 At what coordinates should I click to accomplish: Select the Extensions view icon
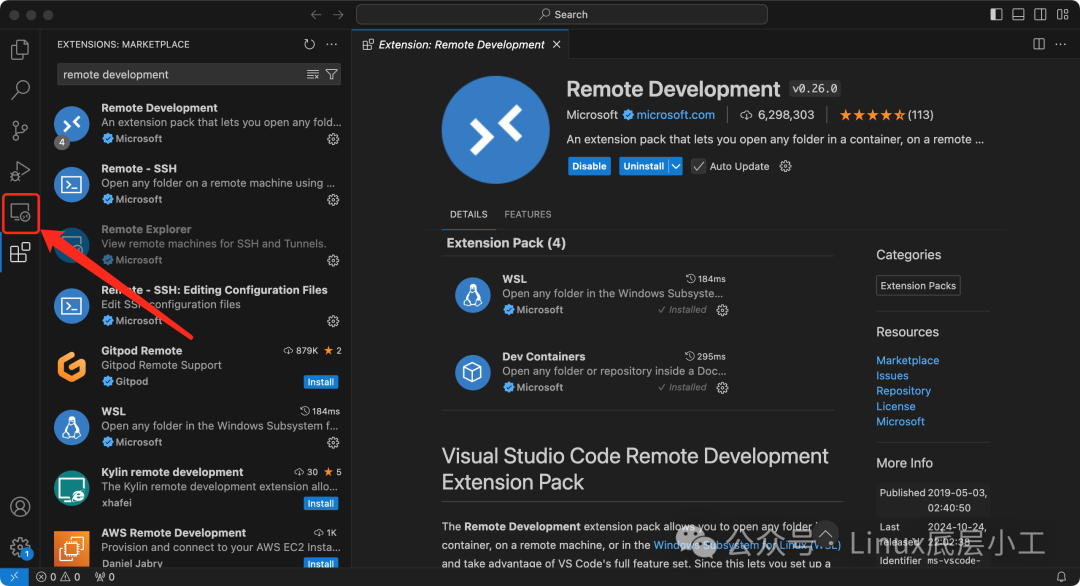(x=20, y=253)
